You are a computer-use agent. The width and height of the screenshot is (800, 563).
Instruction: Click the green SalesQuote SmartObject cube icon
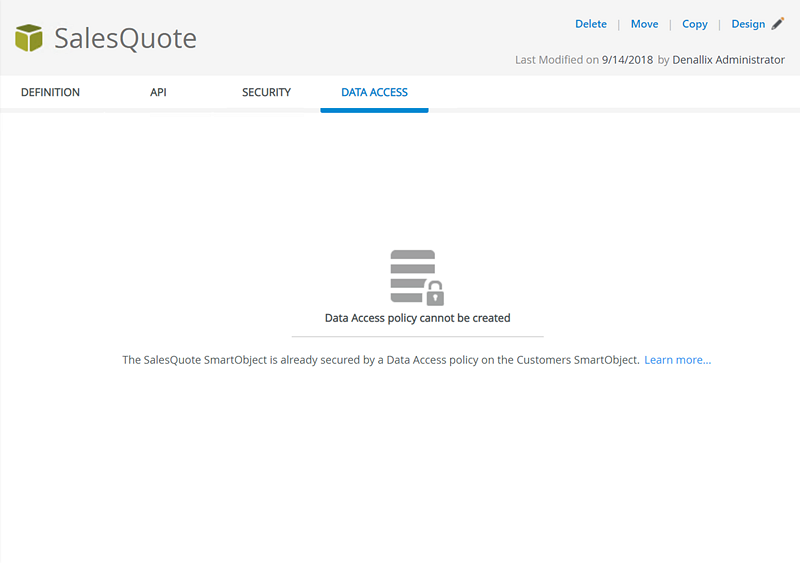click(29, 38)
